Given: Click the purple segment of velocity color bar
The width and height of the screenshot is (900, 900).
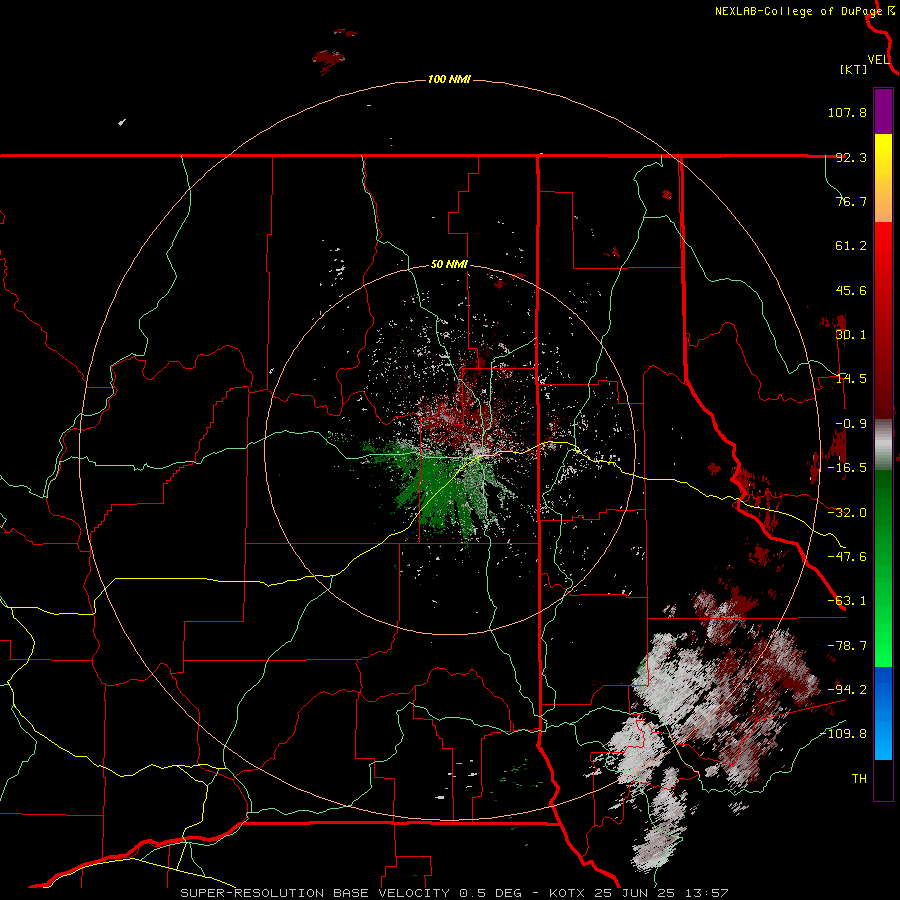Looking at the screenshot, I should [x=883, y=111].
